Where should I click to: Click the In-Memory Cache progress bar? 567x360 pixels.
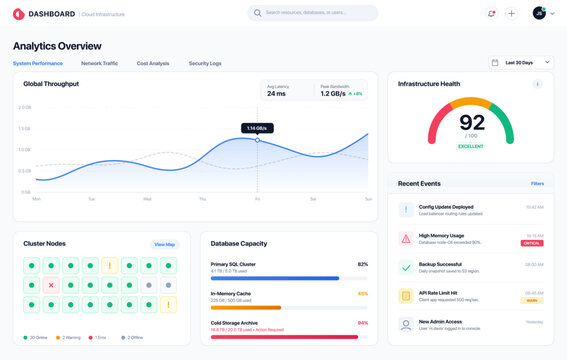point(289,308)
